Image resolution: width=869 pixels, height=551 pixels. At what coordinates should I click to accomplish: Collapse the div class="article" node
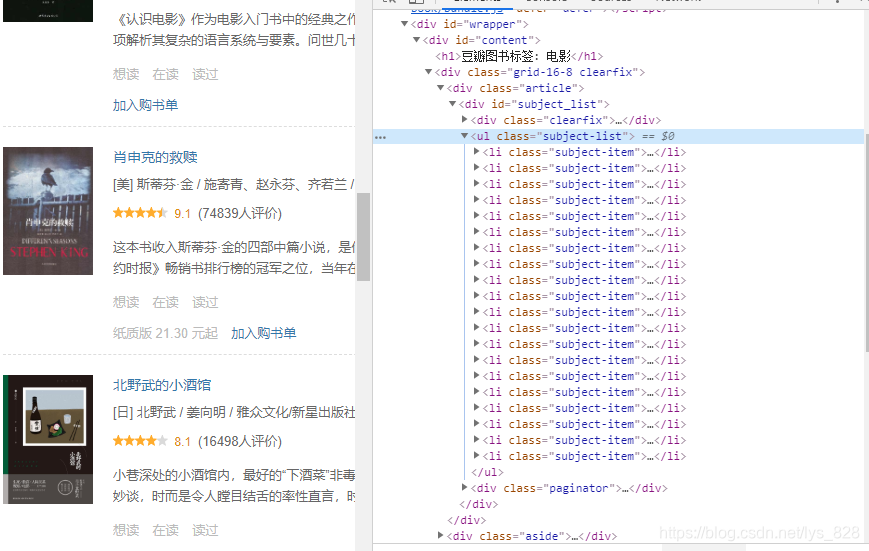441,88
